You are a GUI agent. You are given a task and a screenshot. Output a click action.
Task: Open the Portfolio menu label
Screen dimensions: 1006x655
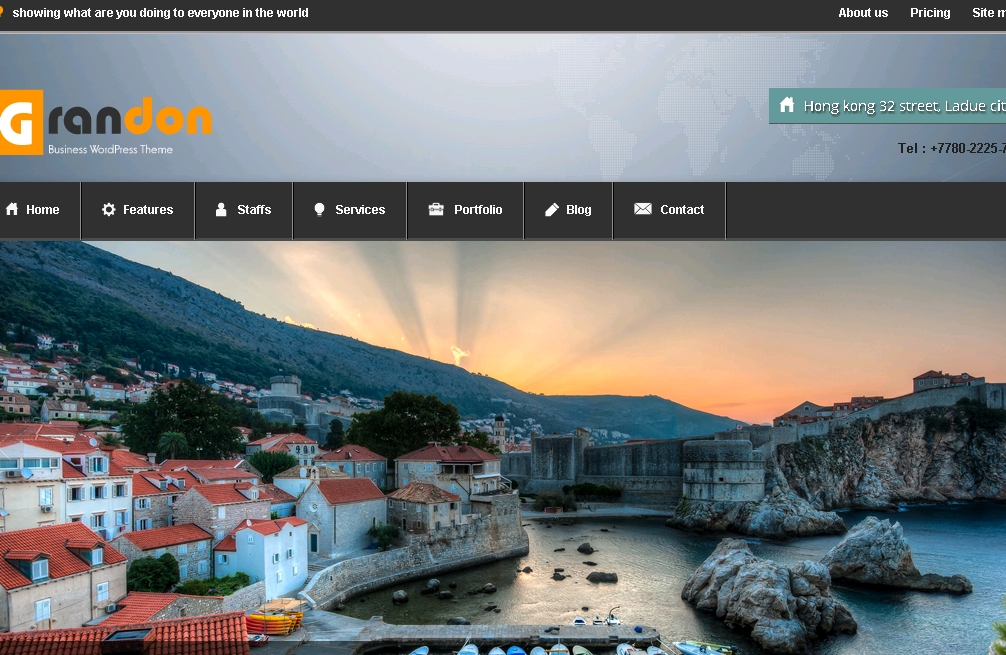478,210
